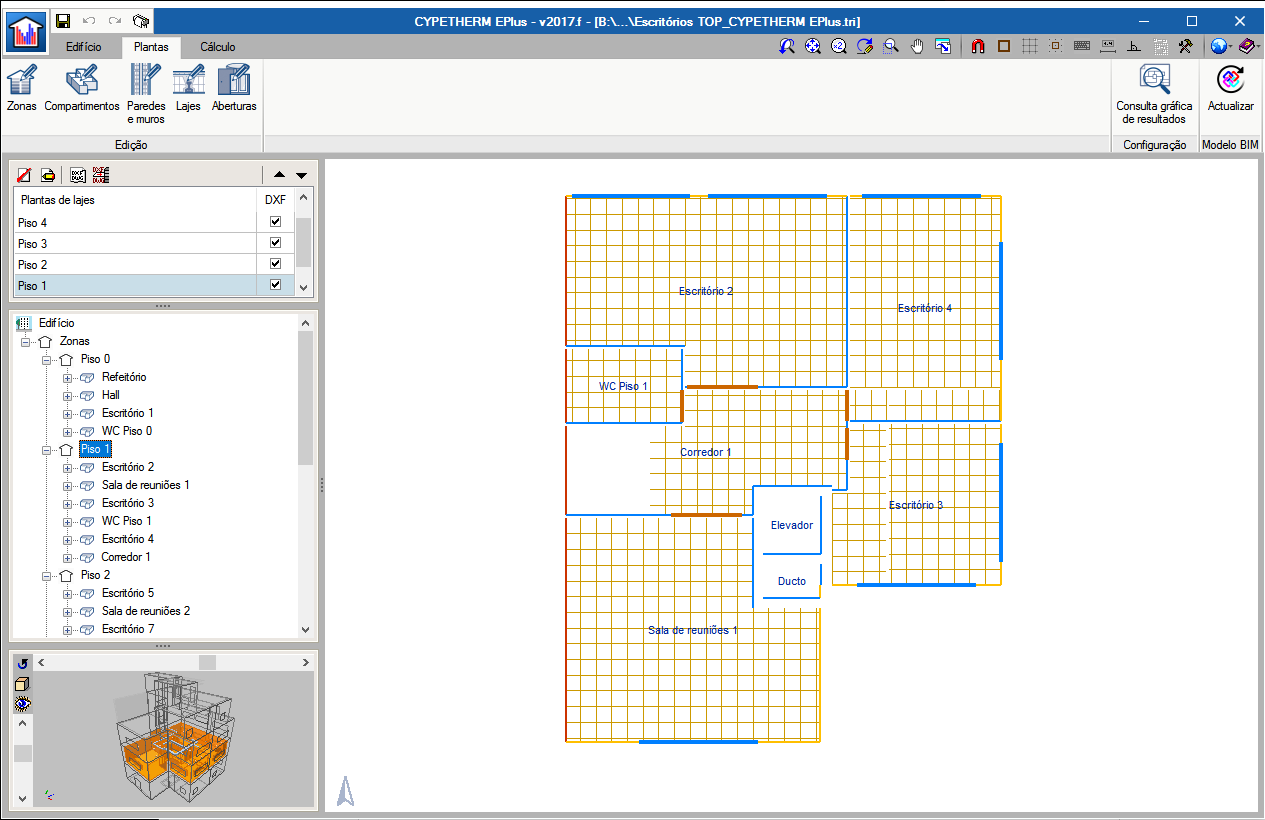This screenshot has height=820, width=1265.
Task: Select Escritório 5 under Piso 2
Action: click(x=127, y=593)
